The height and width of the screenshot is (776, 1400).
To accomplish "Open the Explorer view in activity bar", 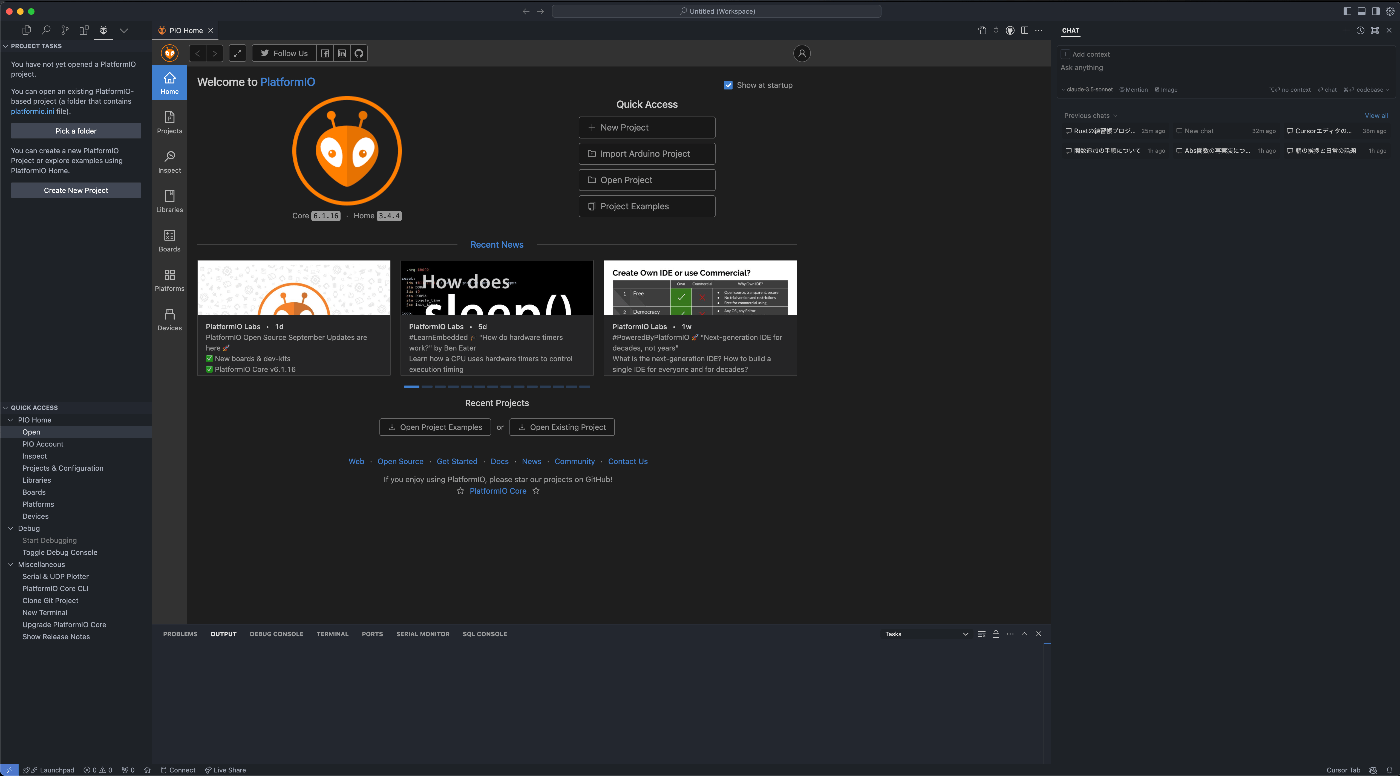I will [x=26, y=31].
